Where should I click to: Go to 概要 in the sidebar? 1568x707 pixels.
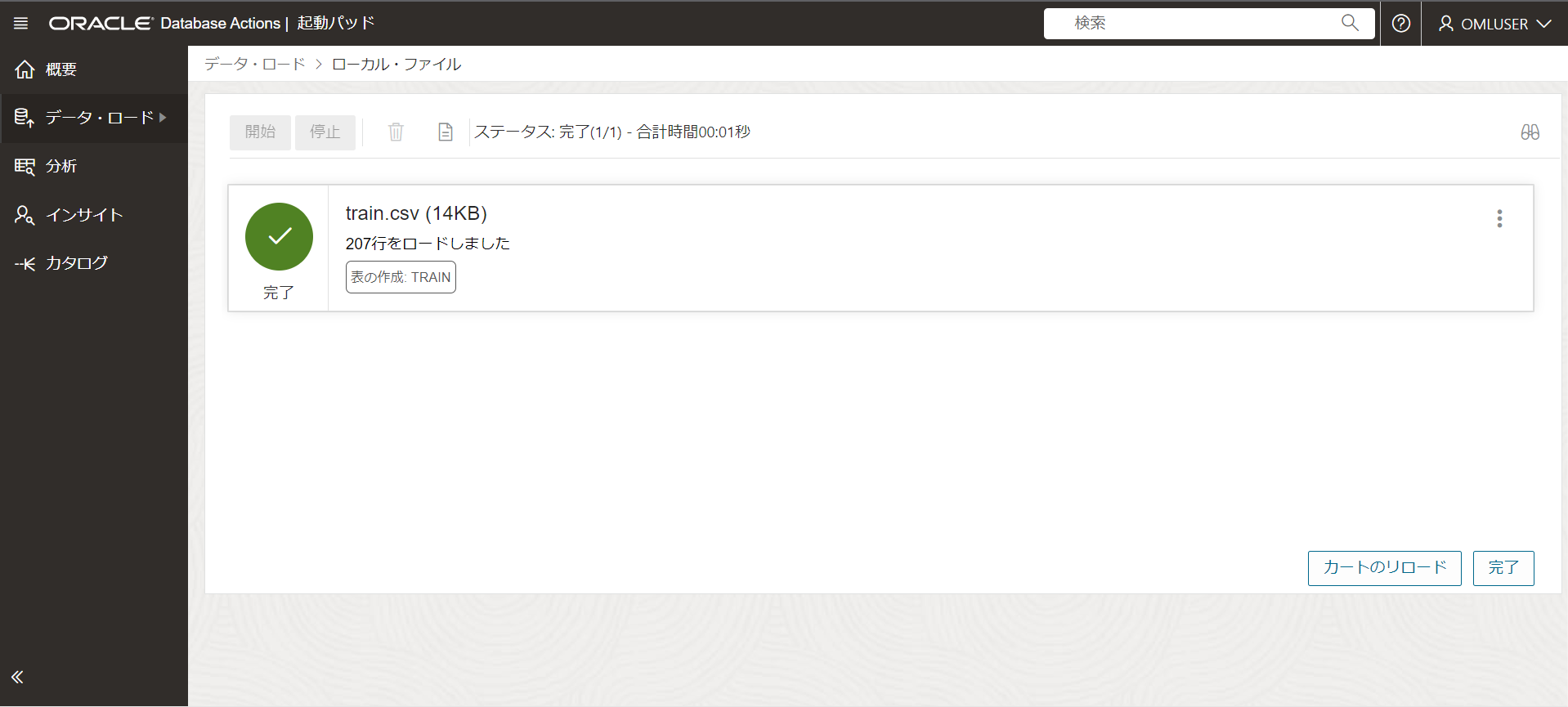tap(94, 69)
